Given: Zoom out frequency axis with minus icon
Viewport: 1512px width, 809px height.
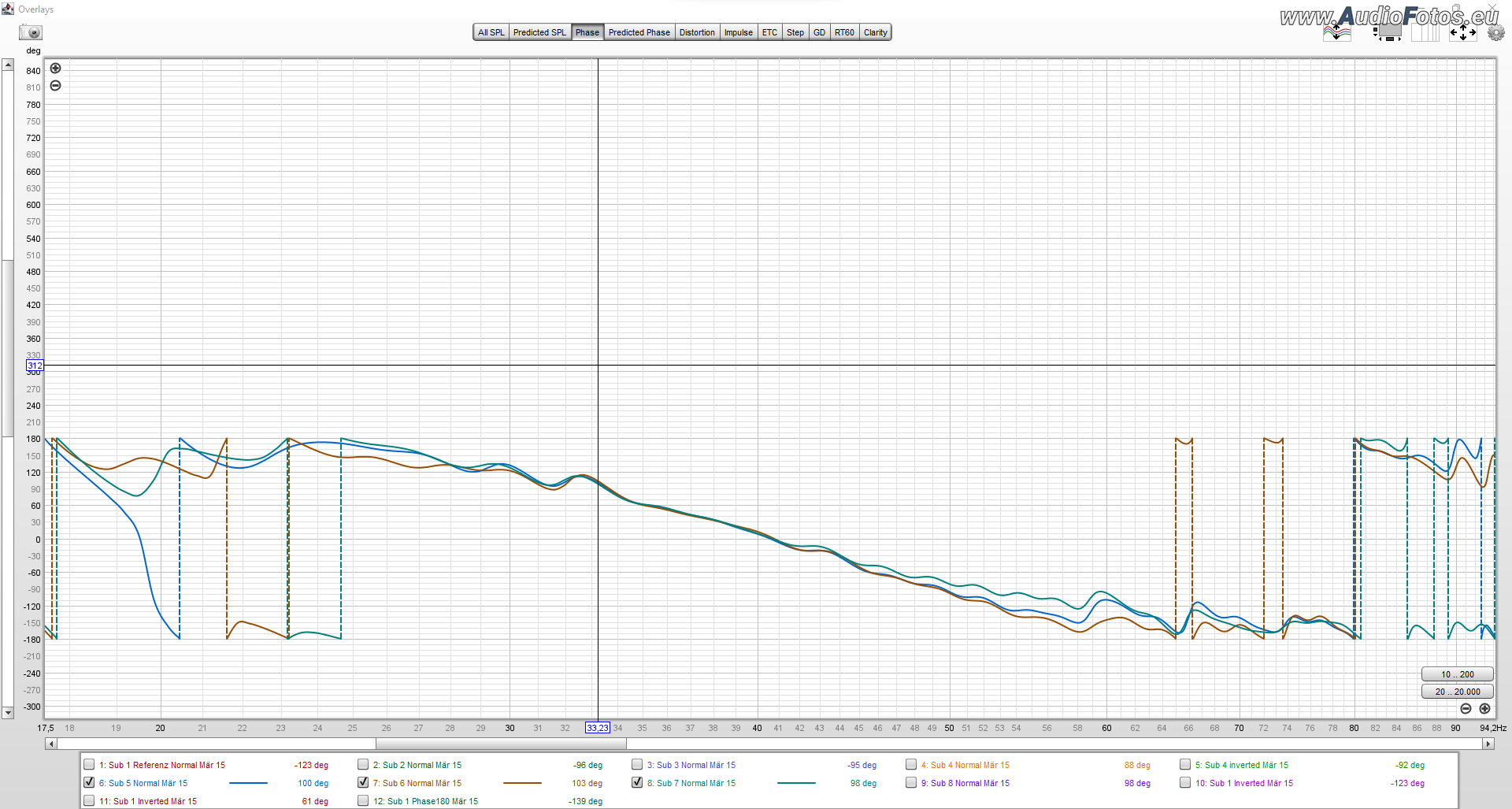Looking at the screenshot, I should coord(1466,709).
